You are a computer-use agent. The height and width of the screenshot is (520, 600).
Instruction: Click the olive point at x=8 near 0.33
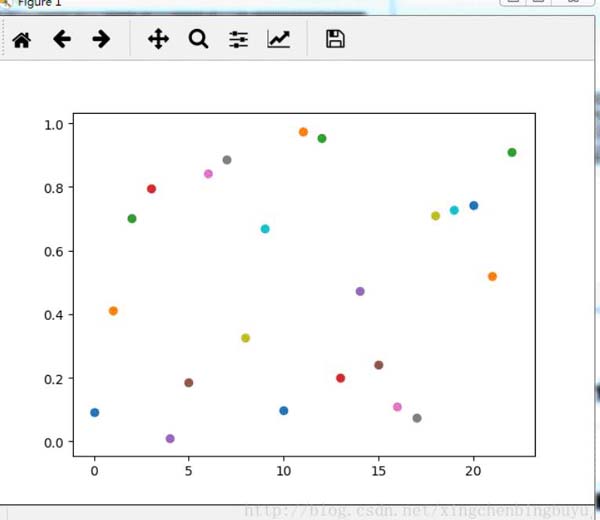[245, 338]
